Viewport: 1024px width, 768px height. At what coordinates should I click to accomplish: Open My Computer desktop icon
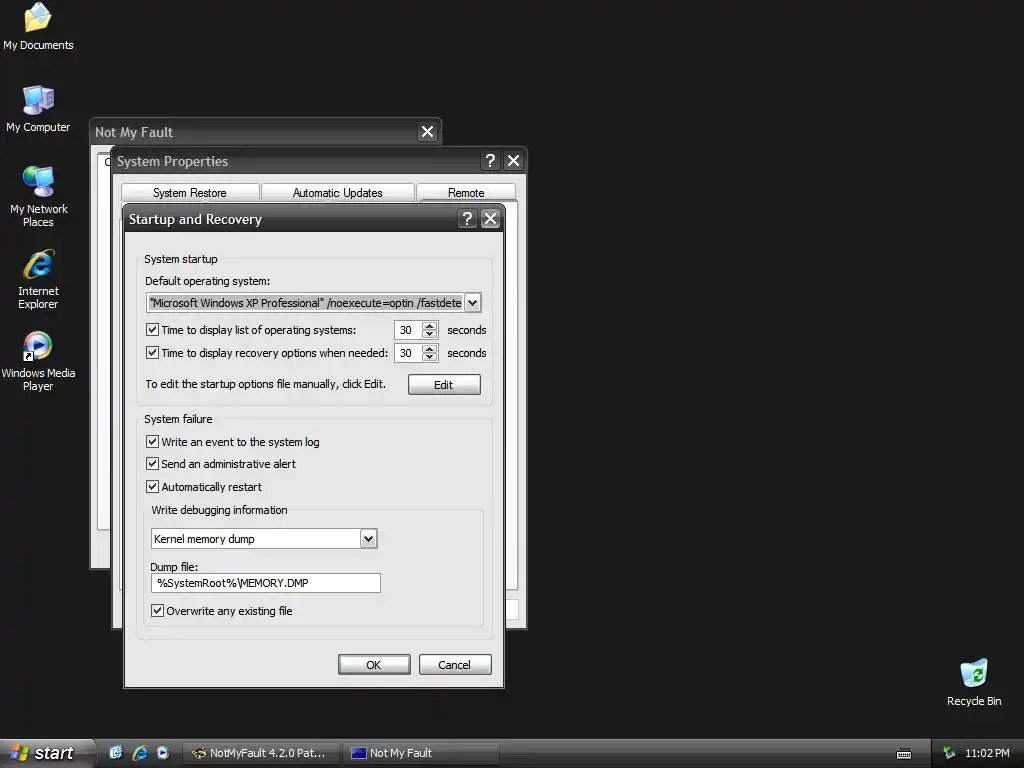[38, 108]
